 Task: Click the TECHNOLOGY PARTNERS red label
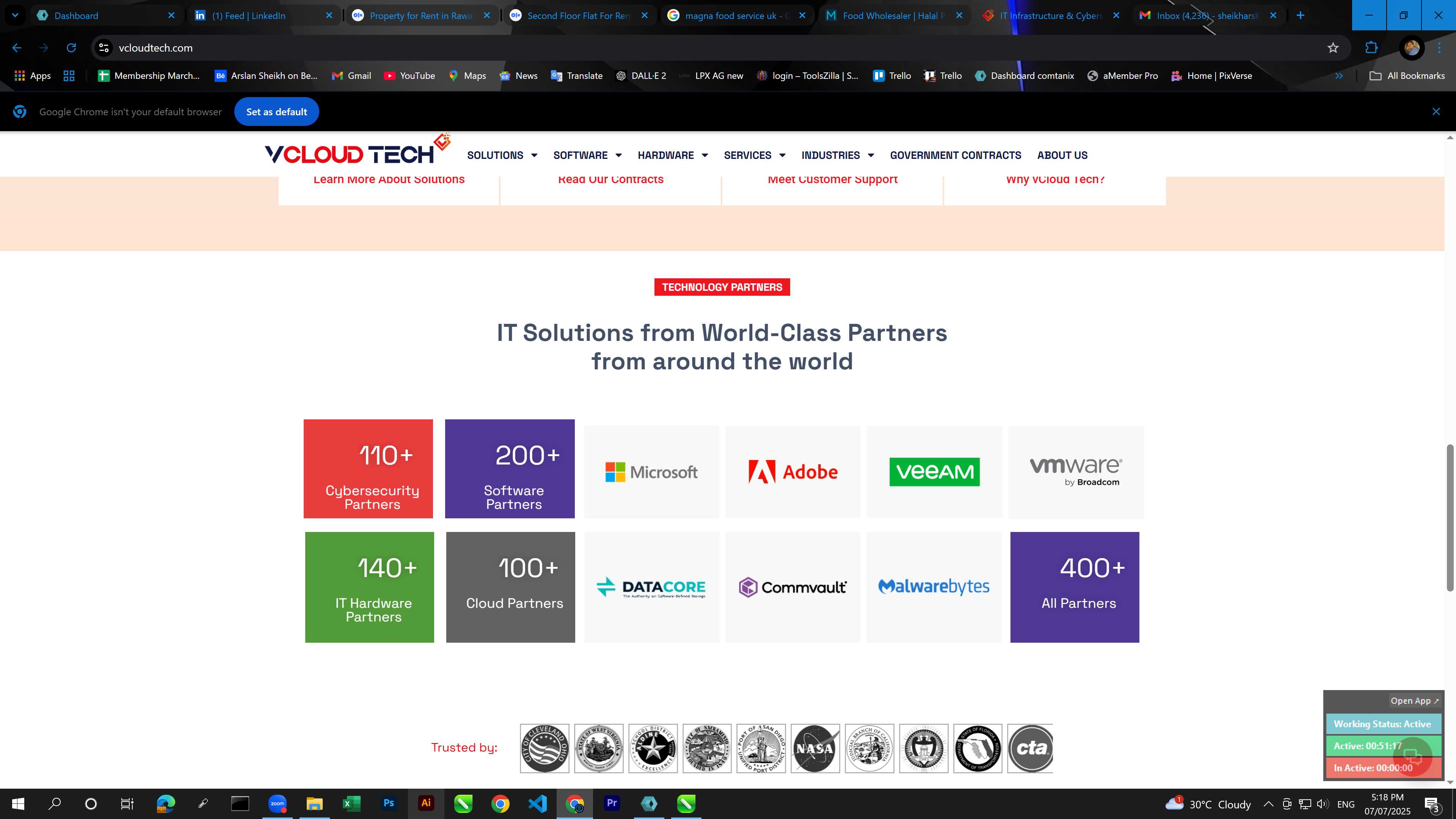pyautogui.click(x=722, y=287)
